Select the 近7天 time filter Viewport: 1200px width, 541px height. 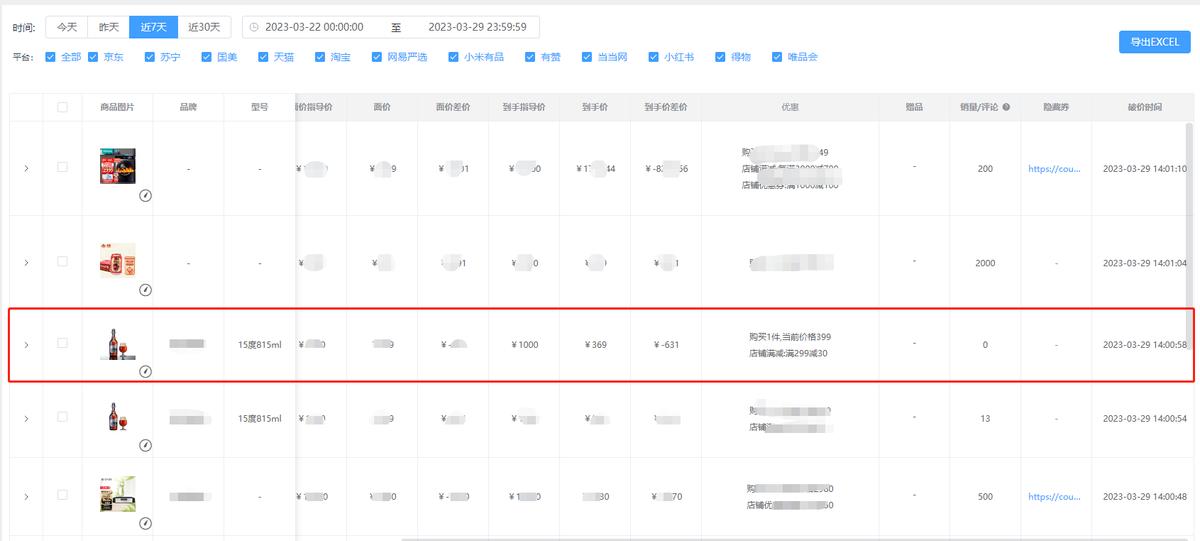tap(153, 27)
